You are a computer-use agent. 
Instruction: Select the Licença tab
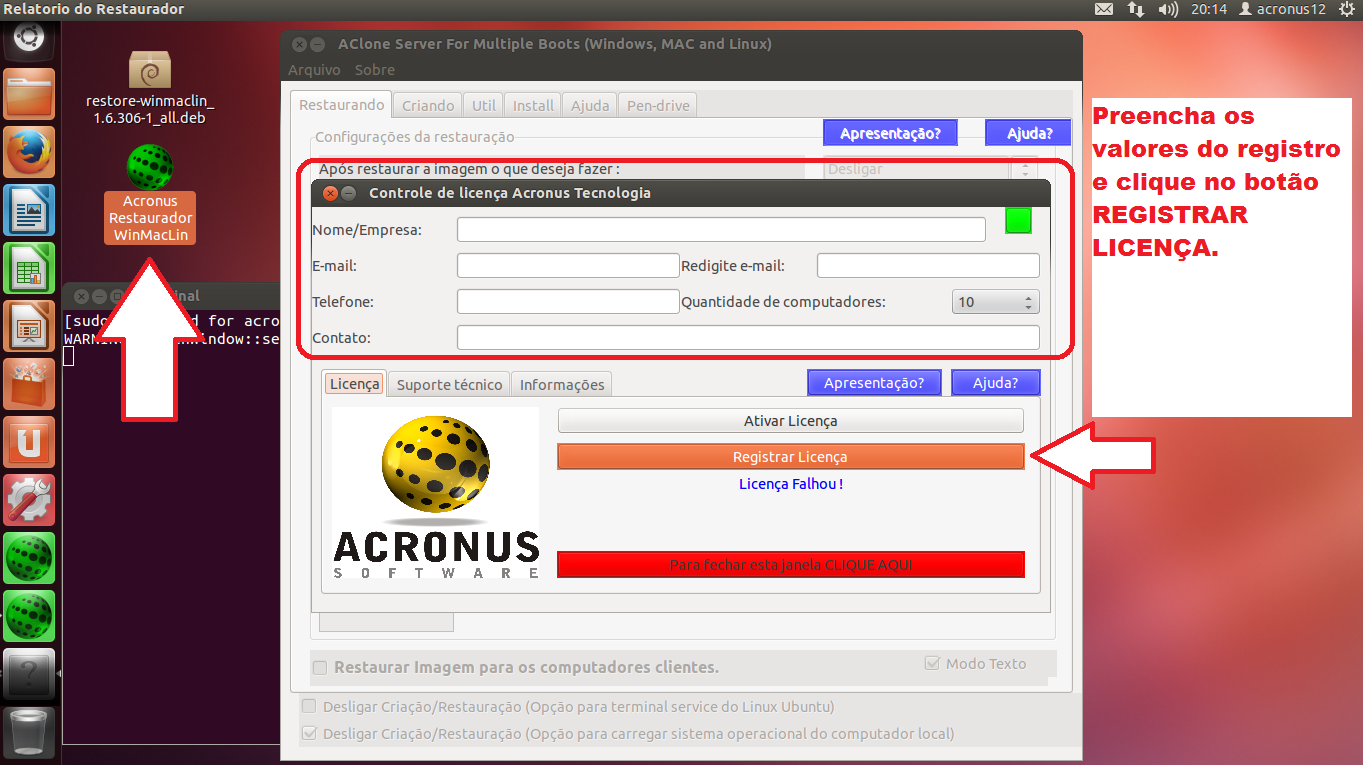[354, 384]
